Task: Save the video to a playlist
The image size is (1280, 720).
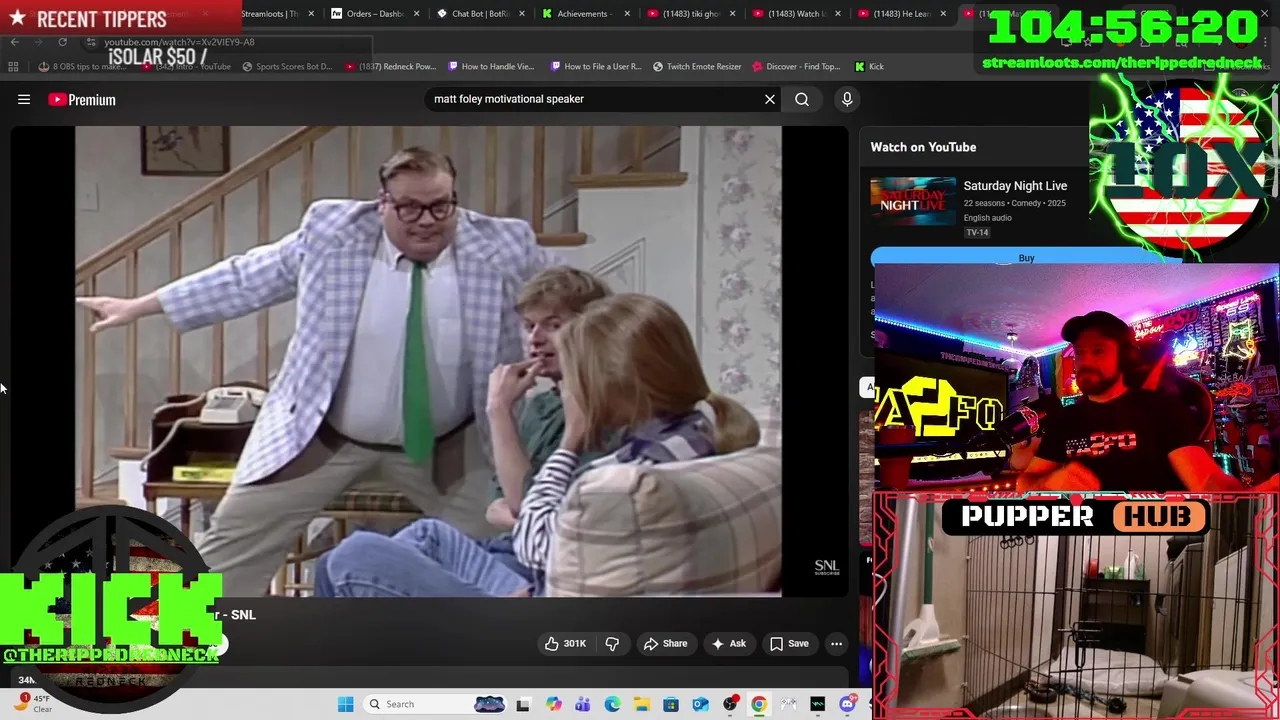Action: click(x=789, y=643)
